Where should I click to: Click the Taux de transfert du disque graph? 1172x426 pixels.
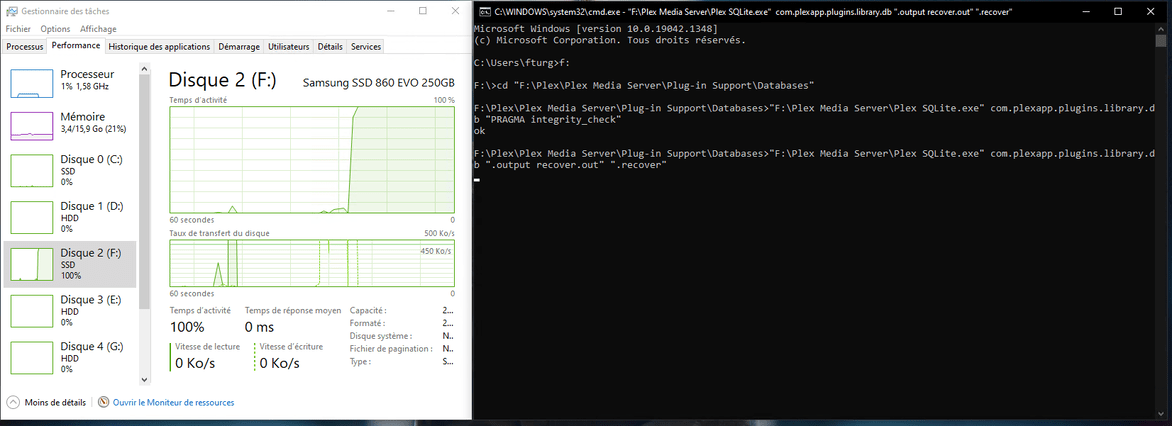pos(312,262)
